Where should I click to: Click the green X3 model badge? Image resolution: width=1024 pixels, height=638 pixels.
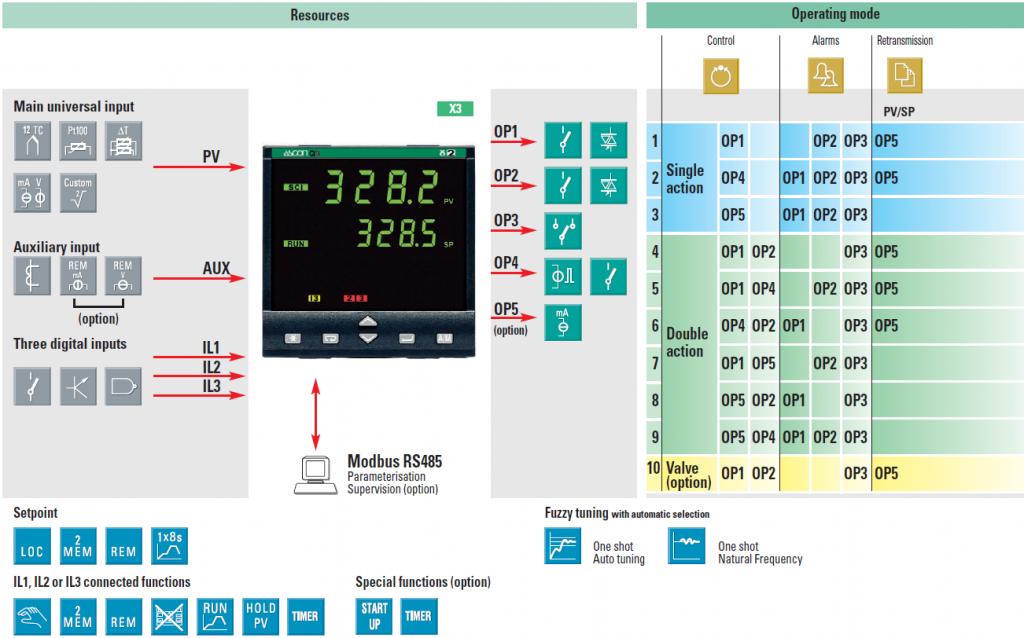pyautogui.click(x=455, y=108)
